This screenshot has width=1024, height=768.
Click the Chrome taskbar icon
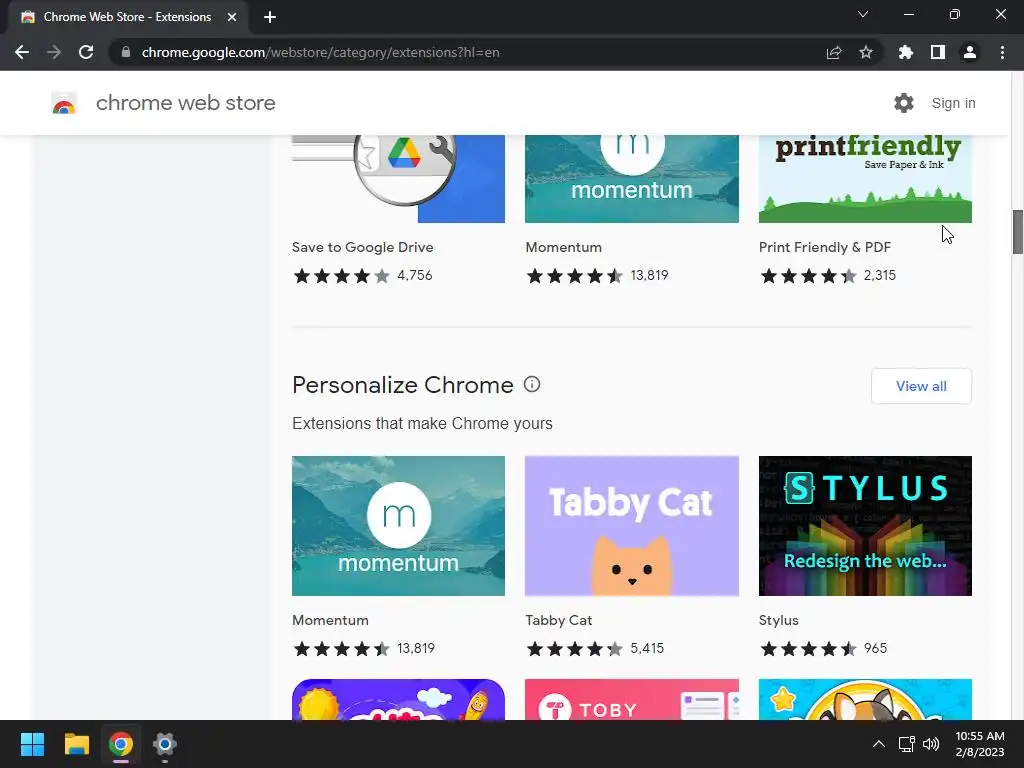121,744
